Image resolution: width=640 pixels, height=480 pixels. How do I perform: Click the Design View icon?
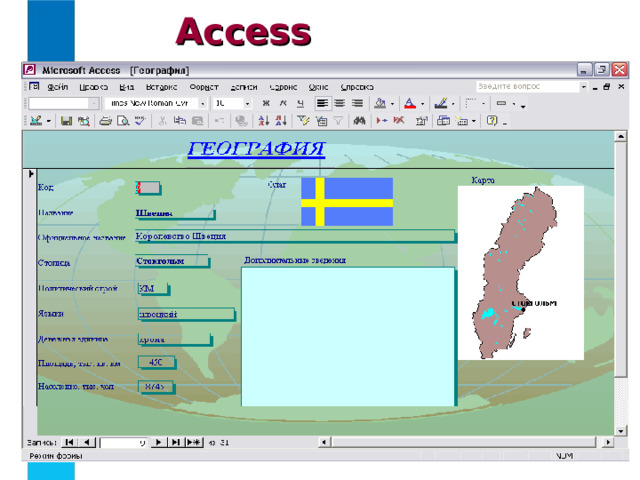coord(36,121)
